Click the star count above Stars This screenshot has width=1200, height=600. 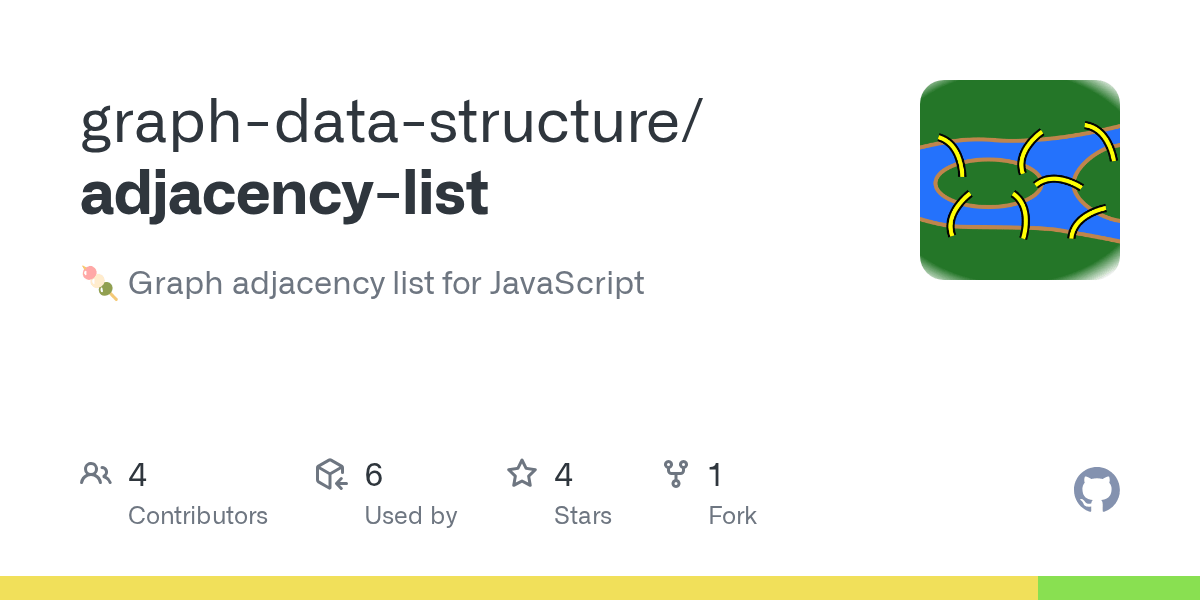[564, 475]
